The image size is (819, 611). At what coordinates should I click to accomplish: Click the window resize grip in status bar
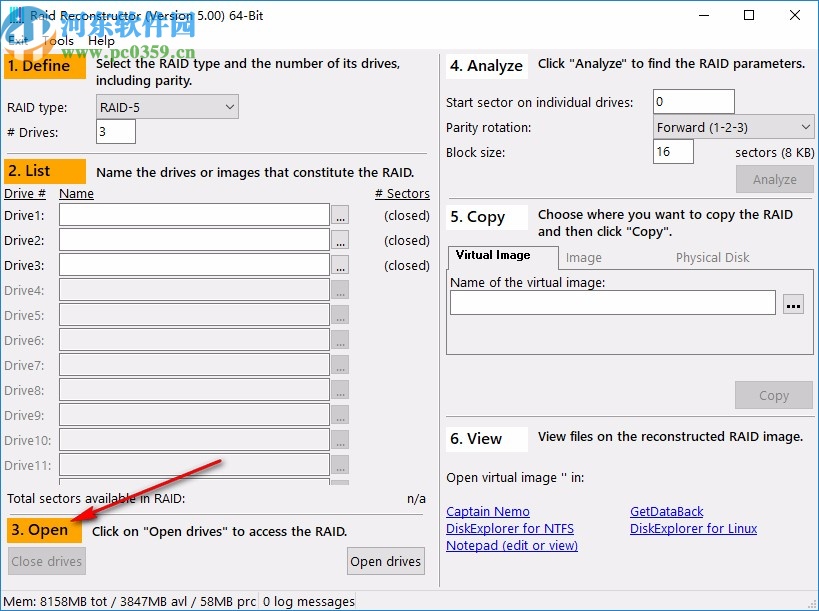(x=810, y=603)
